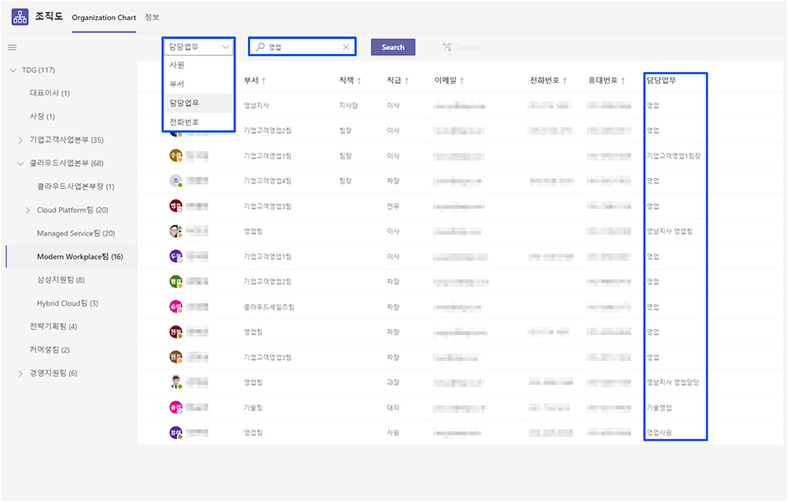Click the 영남지사 영업담당 duty cell
This screenshot has height=502, width=788.
(672, 382)
